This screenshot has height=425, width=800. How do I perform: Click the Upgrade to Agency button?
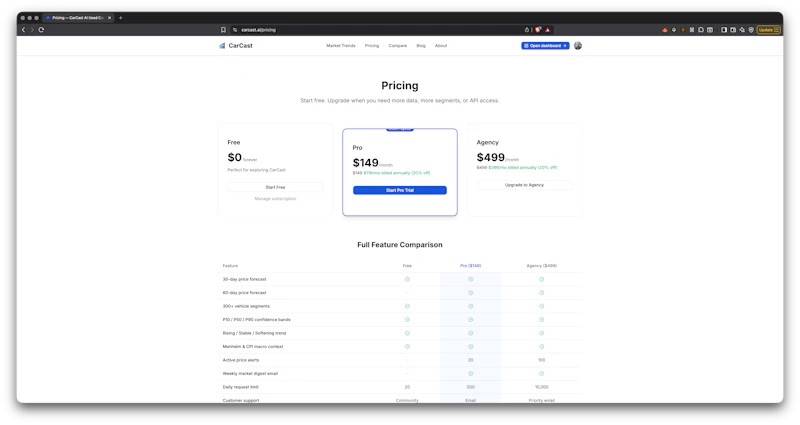pyautogui.click(x=524, y=185)
